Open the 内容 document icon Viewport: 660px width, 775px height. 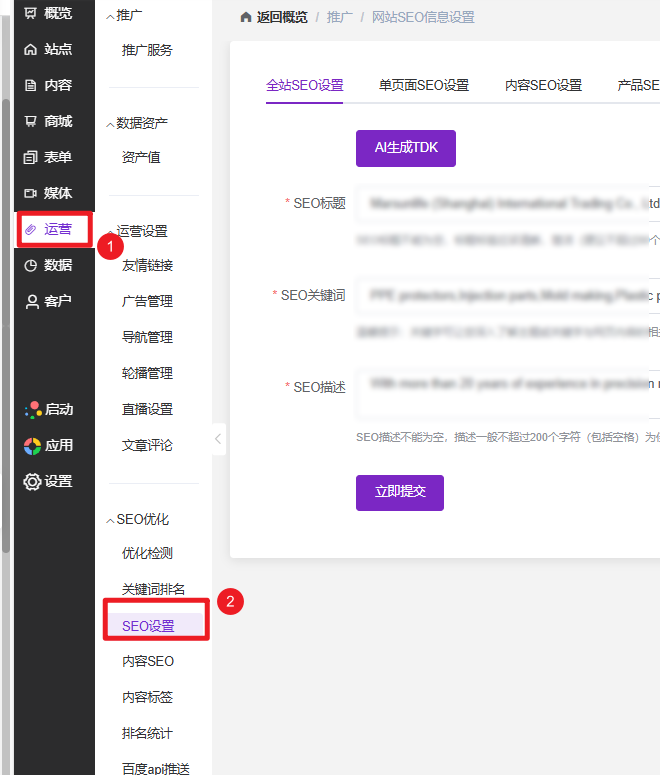coord(31,86)
